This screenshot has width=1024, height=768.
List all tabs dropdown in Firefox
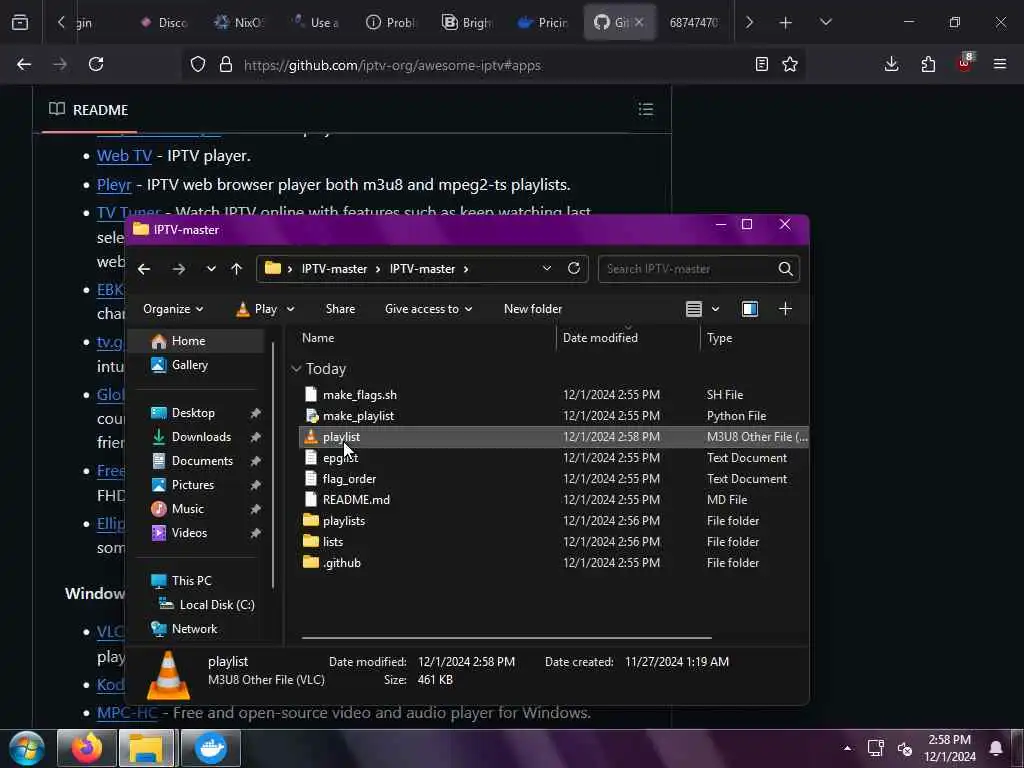point(825,23)
